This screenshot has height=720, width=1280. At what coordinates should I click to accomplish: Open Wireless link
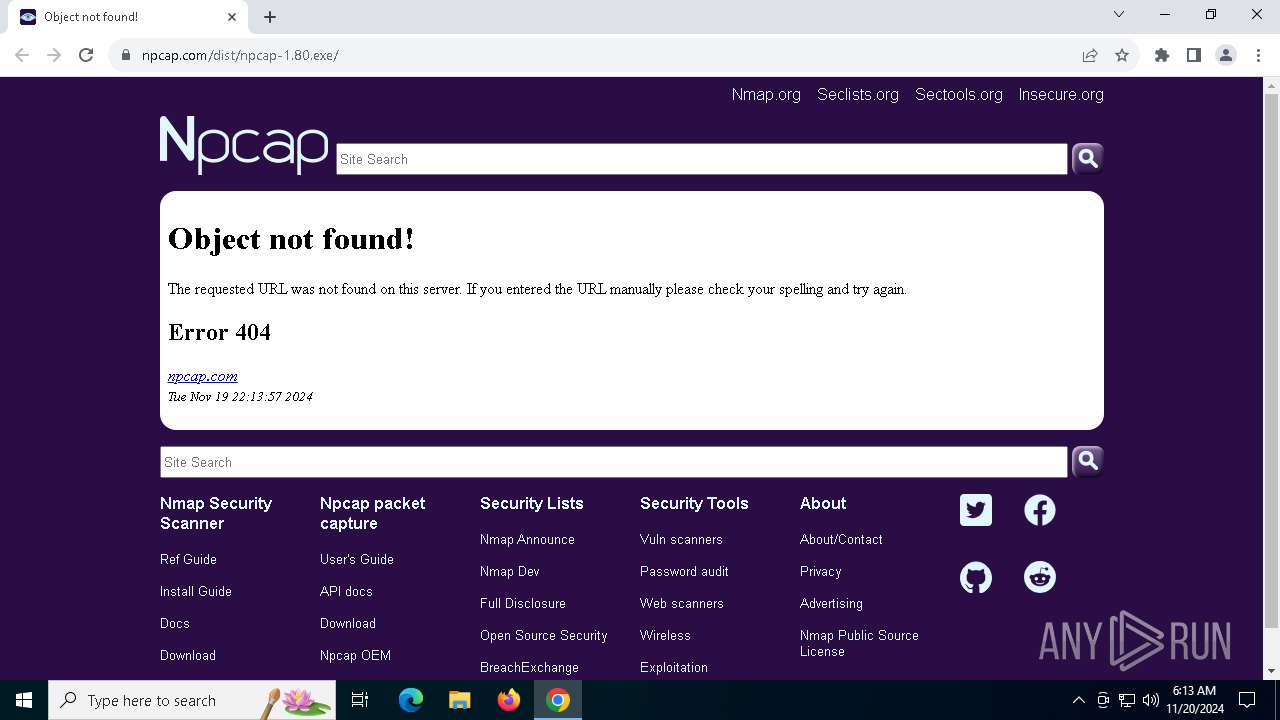pyautogui.click(x=665, y=635)
